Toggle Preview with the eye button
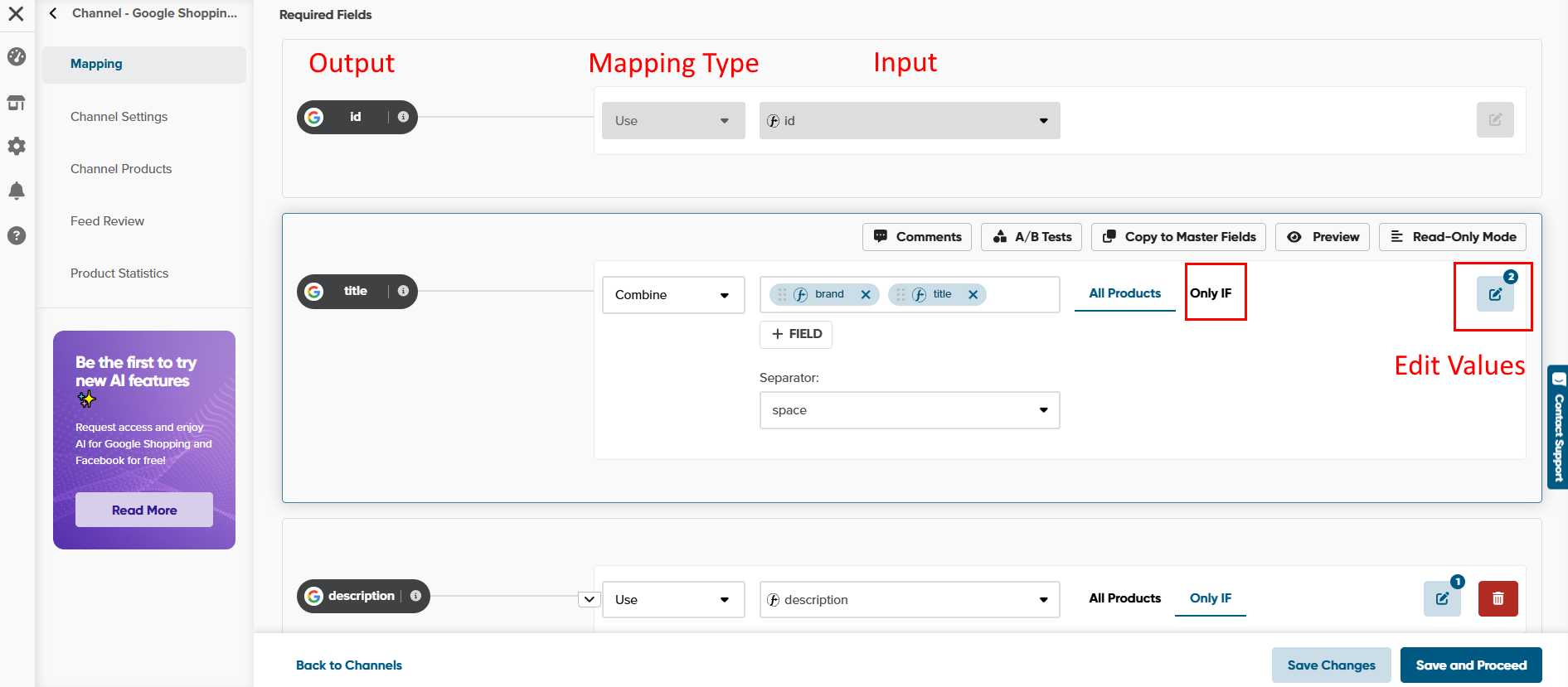 tap(1323, 237)
